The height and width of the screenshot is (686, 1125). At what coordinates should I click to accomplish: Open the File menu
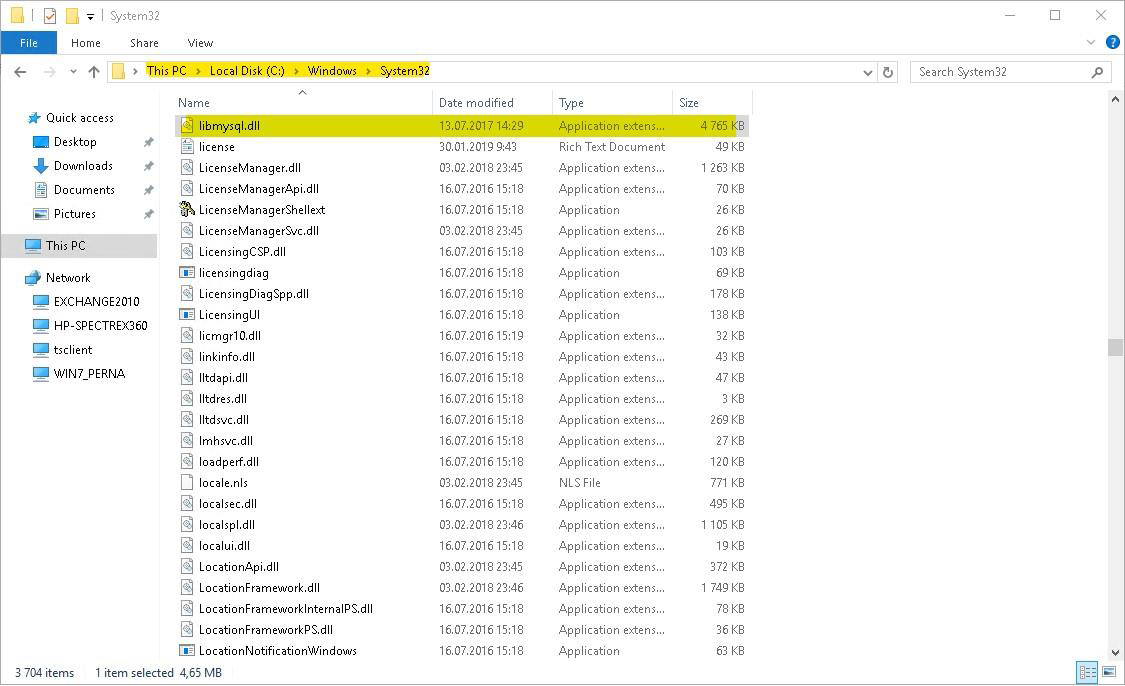[x=29, y=43]
